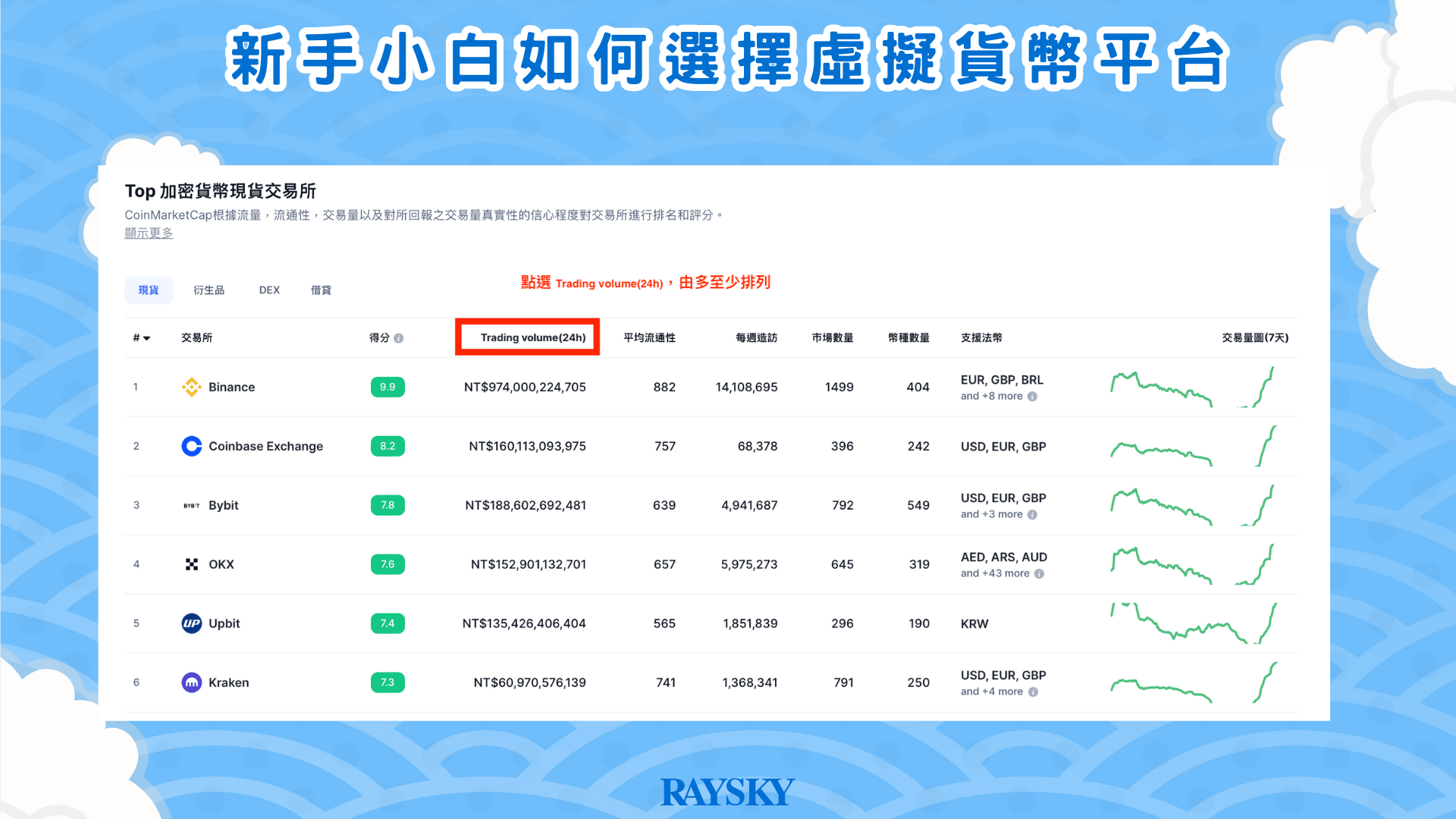Click the 交易所 column header
1456x819 pixels.
[x=196, y=337]
